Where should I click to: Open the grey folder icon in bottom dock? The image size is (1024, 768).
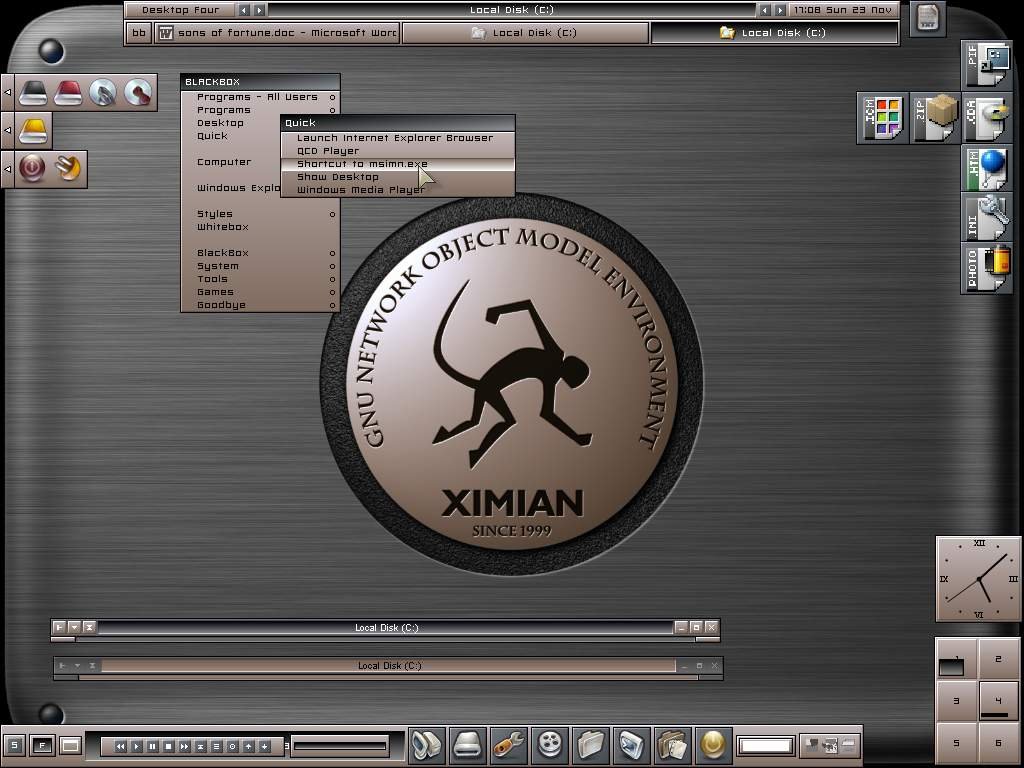591,744
